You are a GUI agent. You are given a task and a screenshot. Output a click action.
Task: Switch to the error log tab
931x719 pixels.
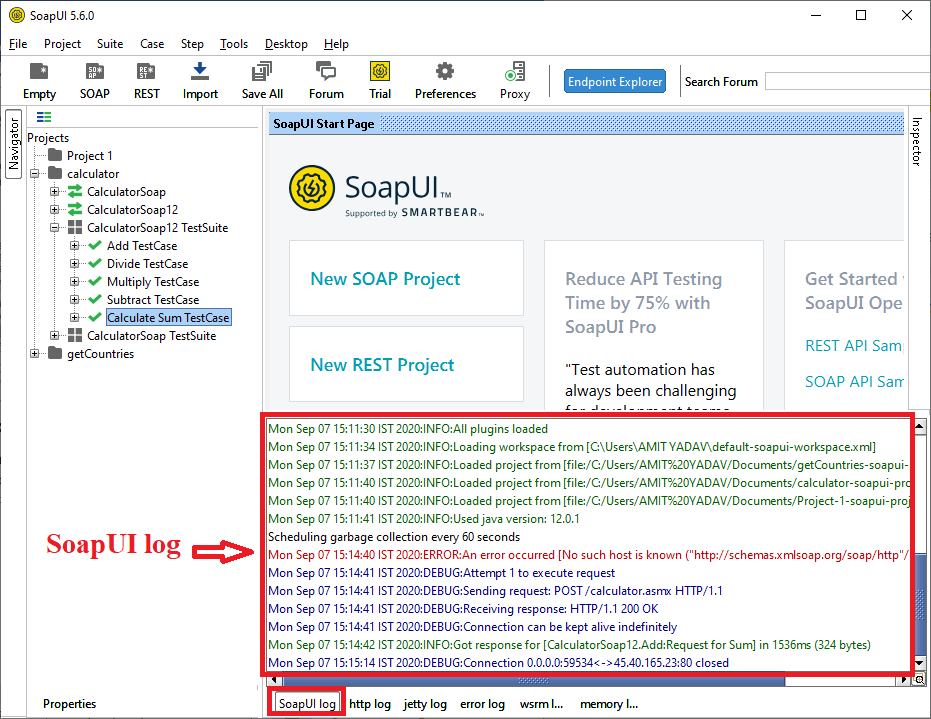[482, 704]
